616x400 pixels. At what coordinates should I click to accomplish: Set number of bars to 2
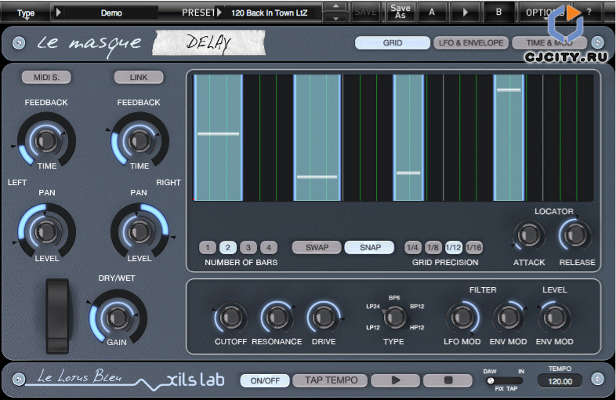(228, 248)
